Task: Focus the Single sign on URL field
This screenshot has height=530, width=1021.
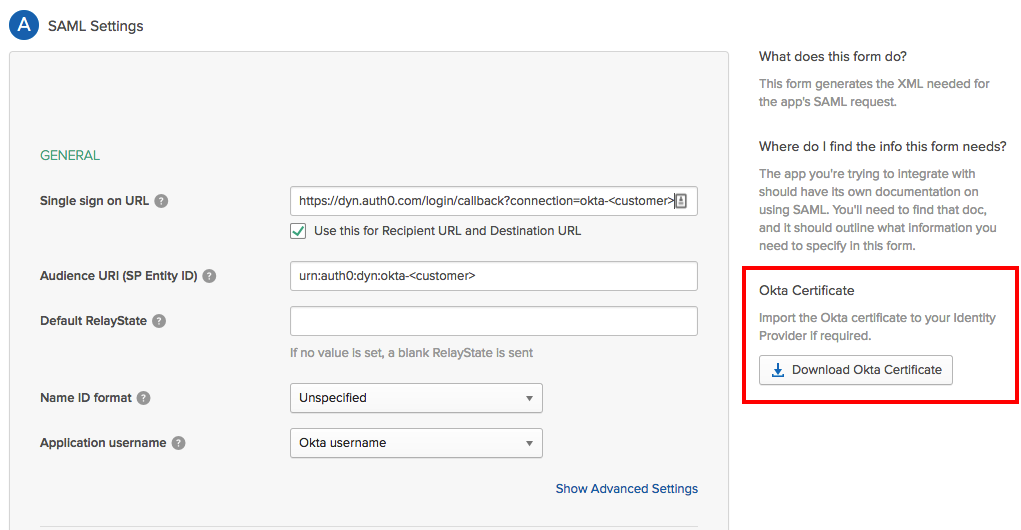Action: pyautogui.click(x=494, y=201)
